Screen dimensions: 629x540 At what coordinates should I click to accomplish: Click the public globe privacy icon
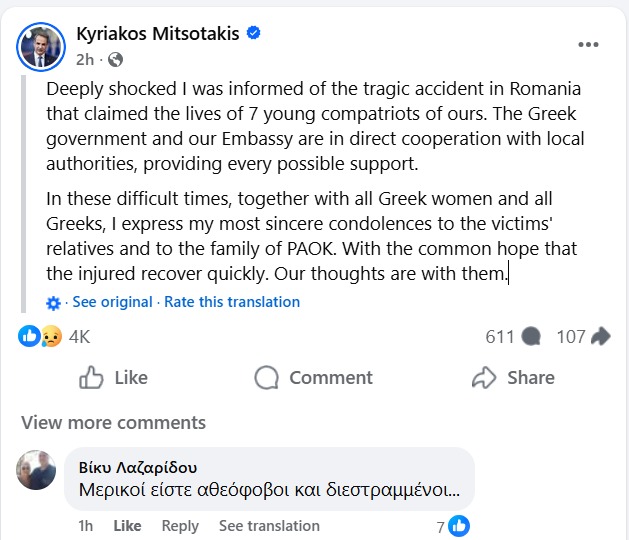tap(115, 60)
